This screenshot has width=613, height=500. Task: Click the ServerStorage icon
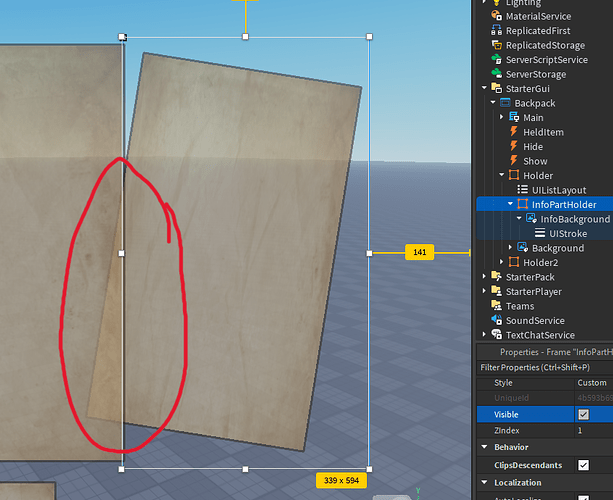click(496, 74)
